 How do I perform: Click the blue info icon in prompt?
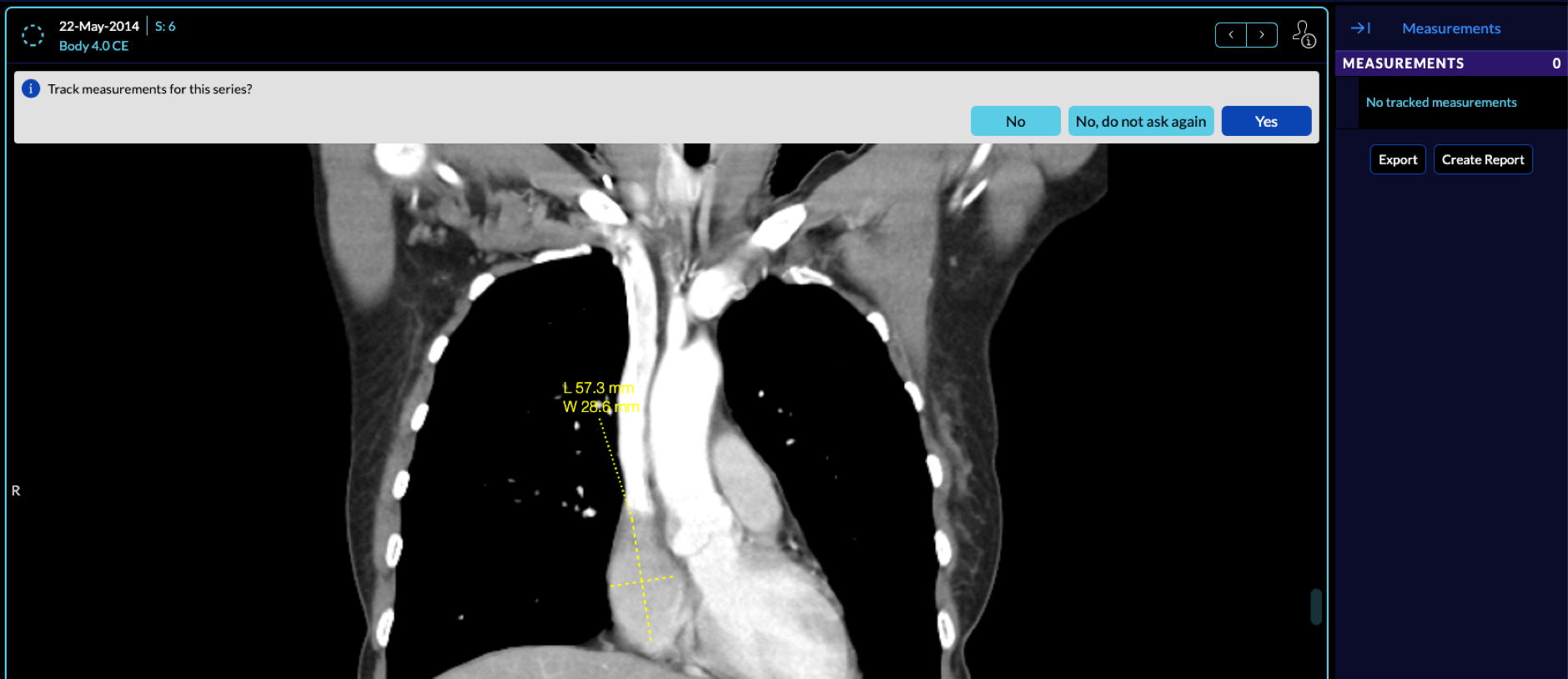pyautogui.click(x=31, y=89)
